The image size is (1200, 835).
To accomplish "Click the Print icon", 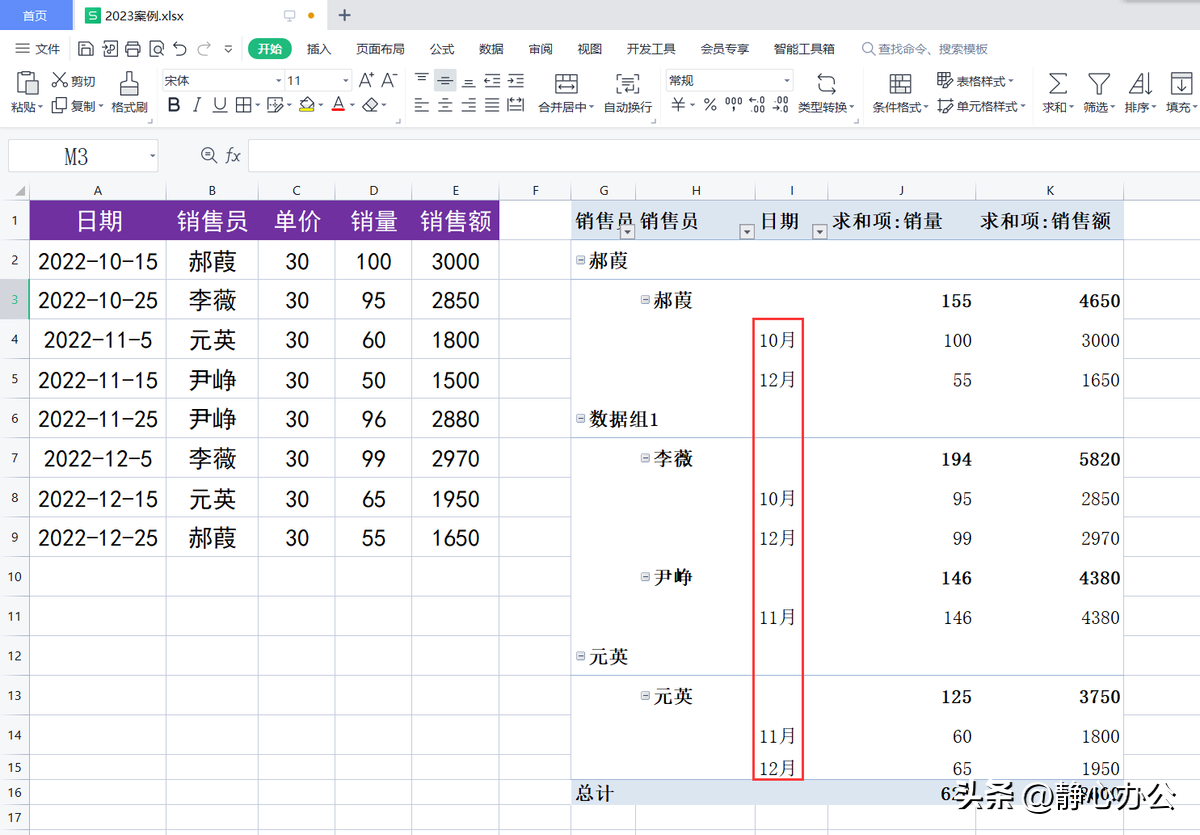I will click(x=133, y=49).
